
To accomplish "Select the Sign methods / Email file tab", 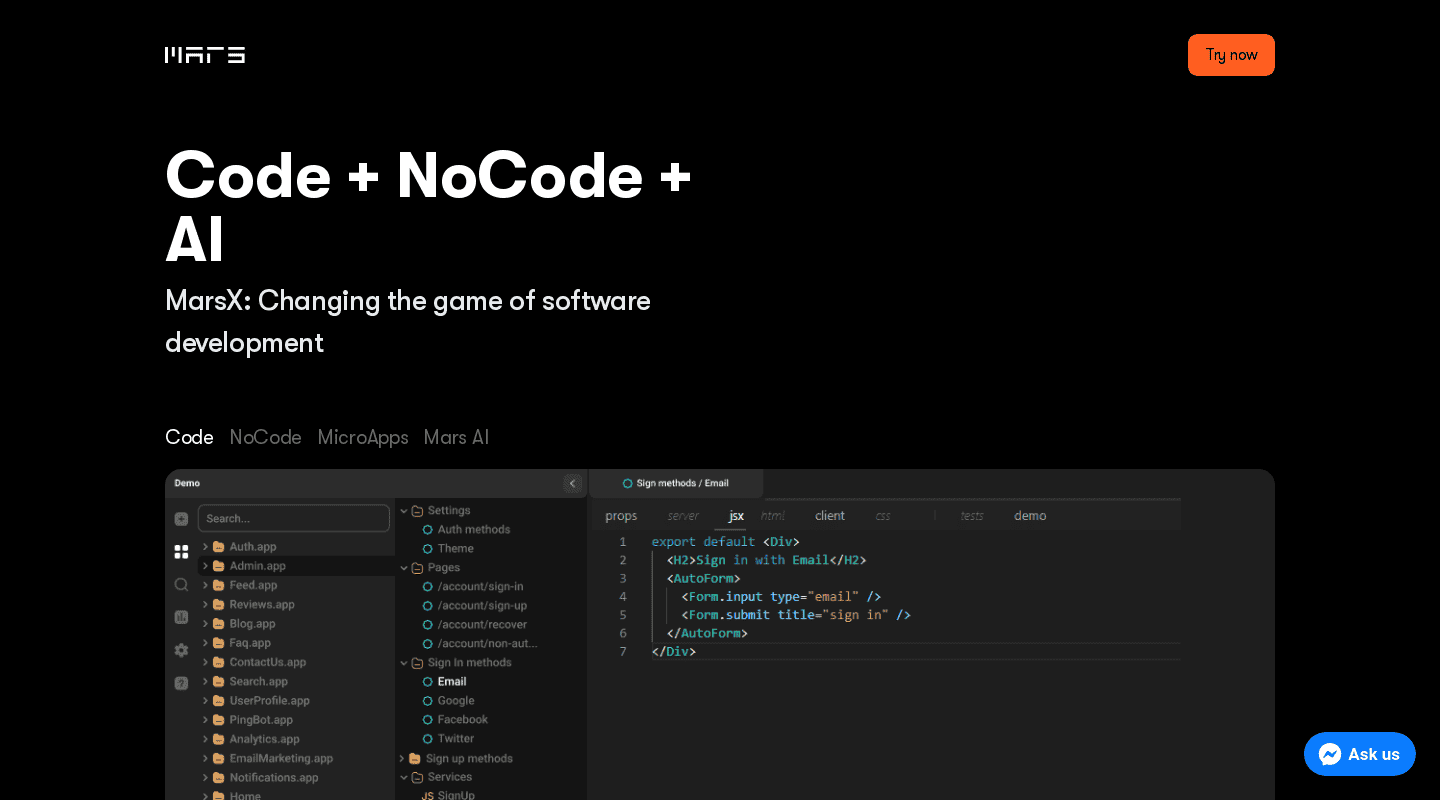I will 676,483.
